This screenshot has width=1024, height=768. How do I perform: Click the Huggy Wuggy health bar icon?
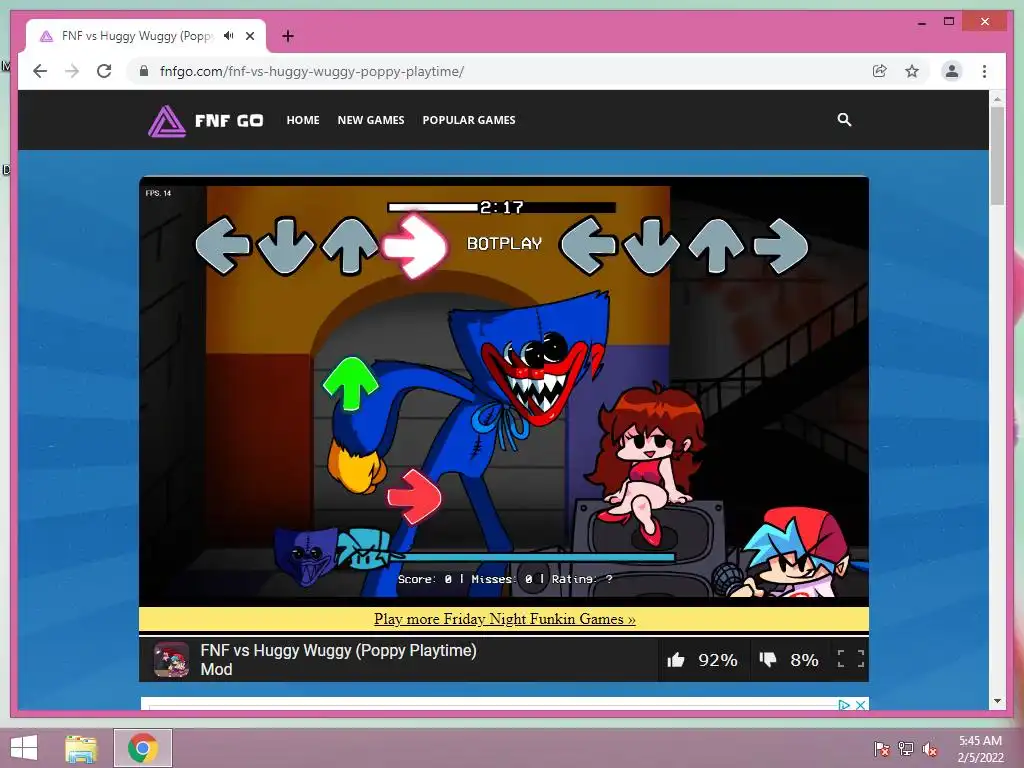point(304,556)
